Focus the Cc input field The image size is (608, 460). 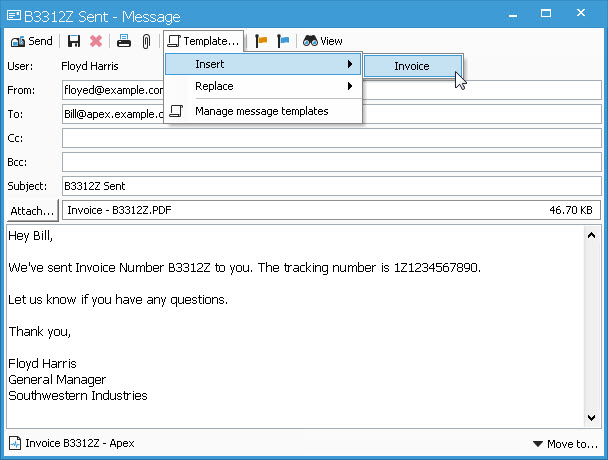332,138
